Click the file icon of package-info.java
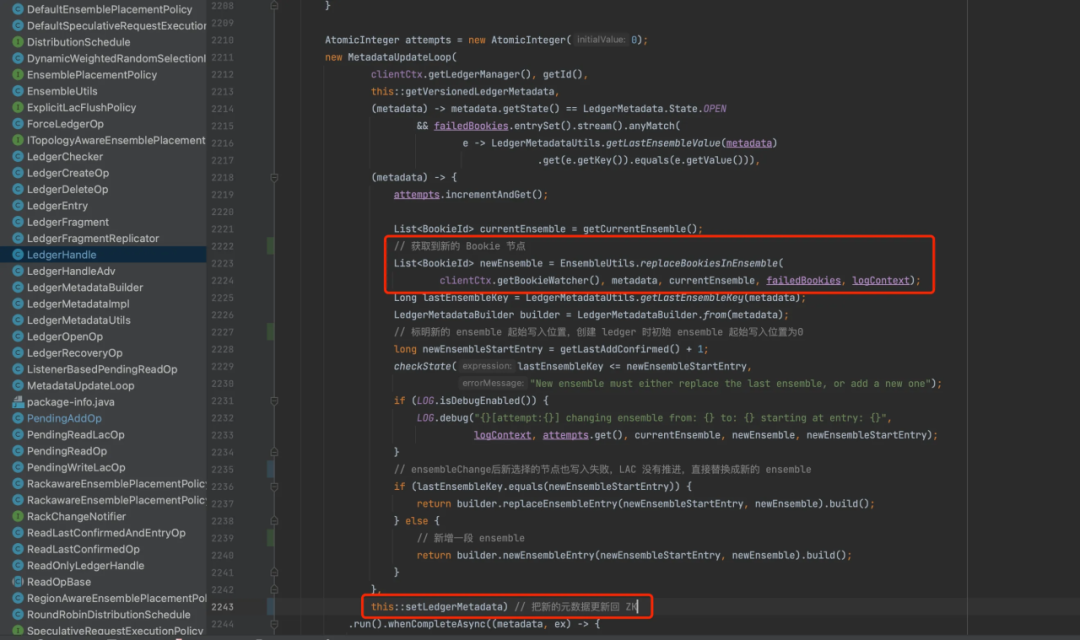 (18, 402)
